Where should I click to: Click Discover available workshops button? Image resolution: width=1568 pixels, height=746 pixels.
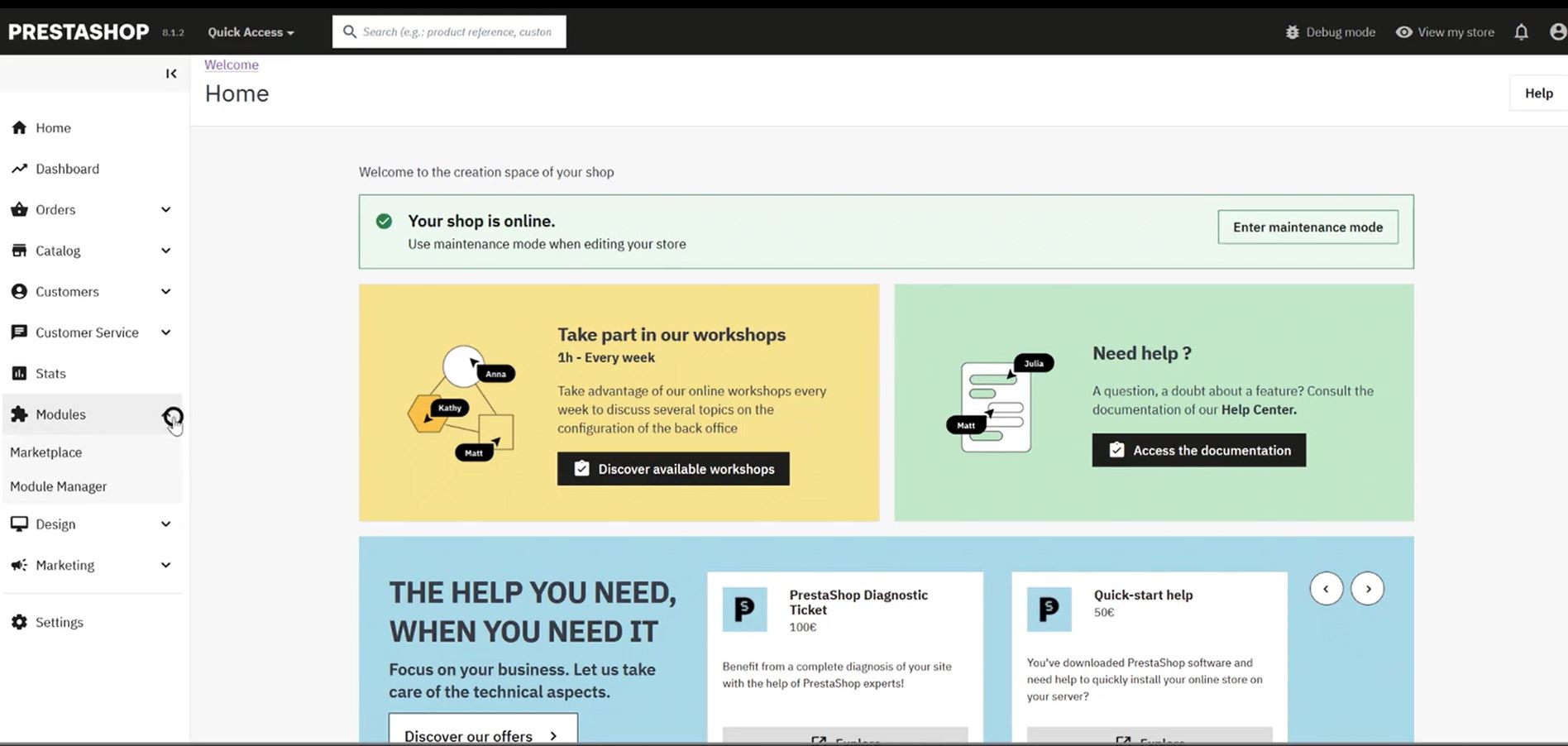point(673,469)
